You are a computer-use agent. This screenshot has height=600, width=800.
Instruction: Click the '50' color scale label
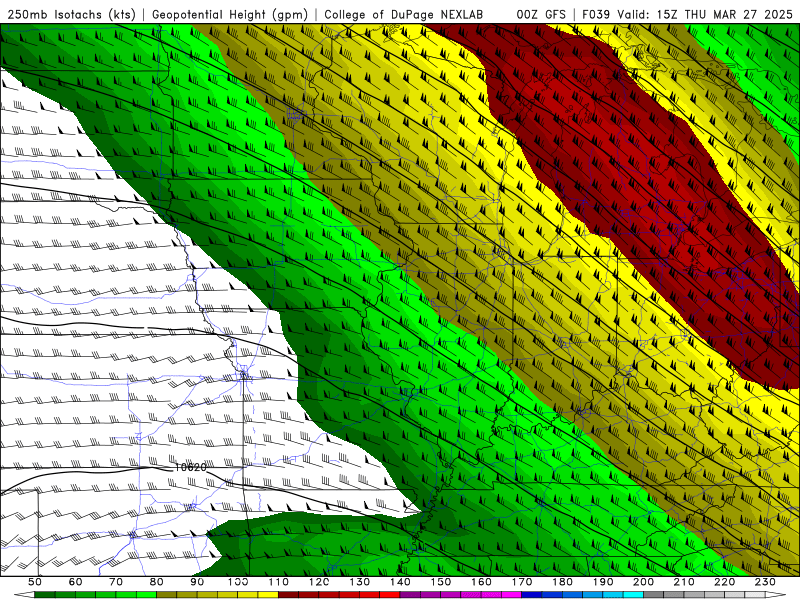coord(35,582)
